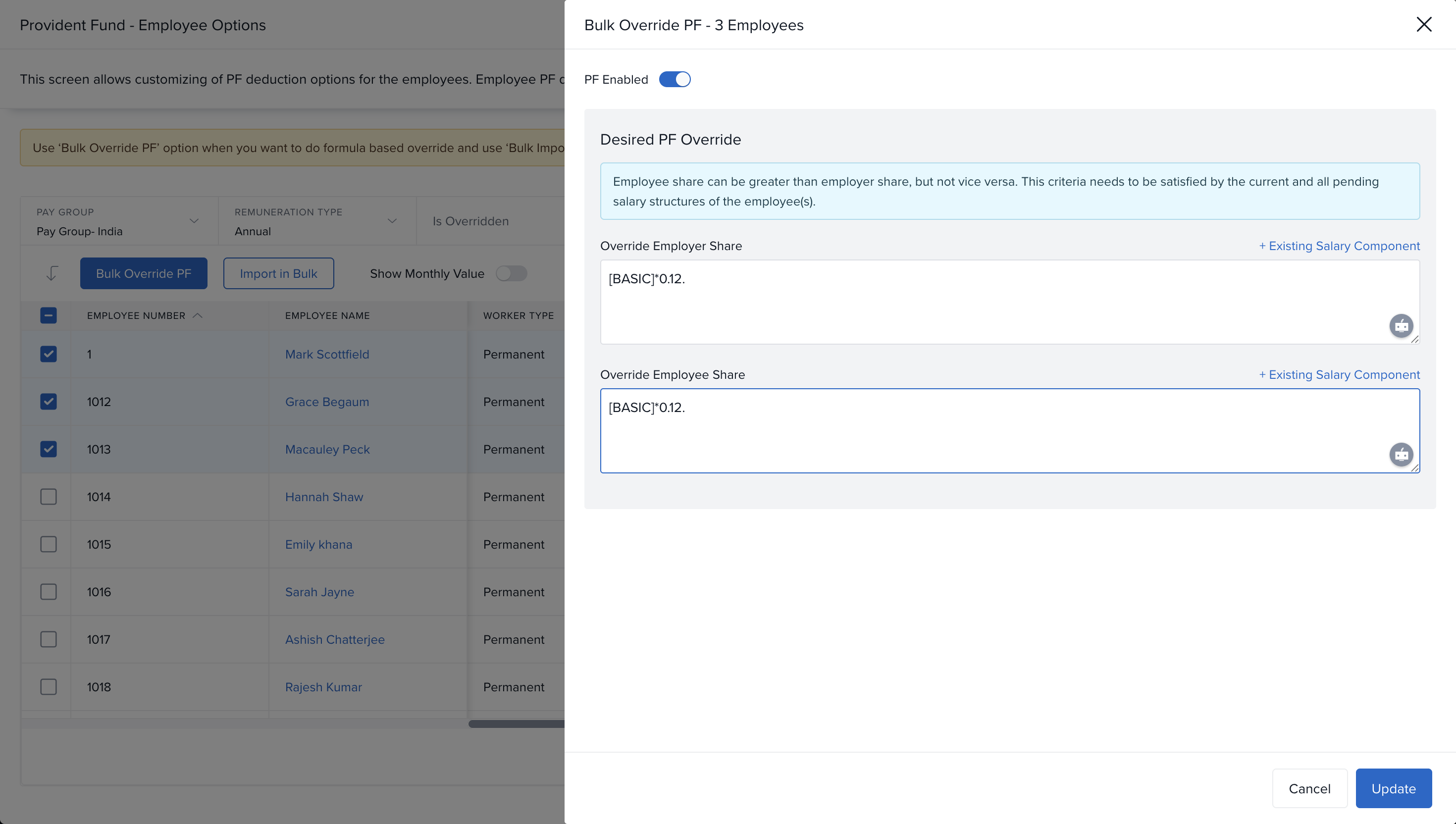
Task: Uncheck employee 1012 Grace Begaum checkbox
Action: pos(49,402)
